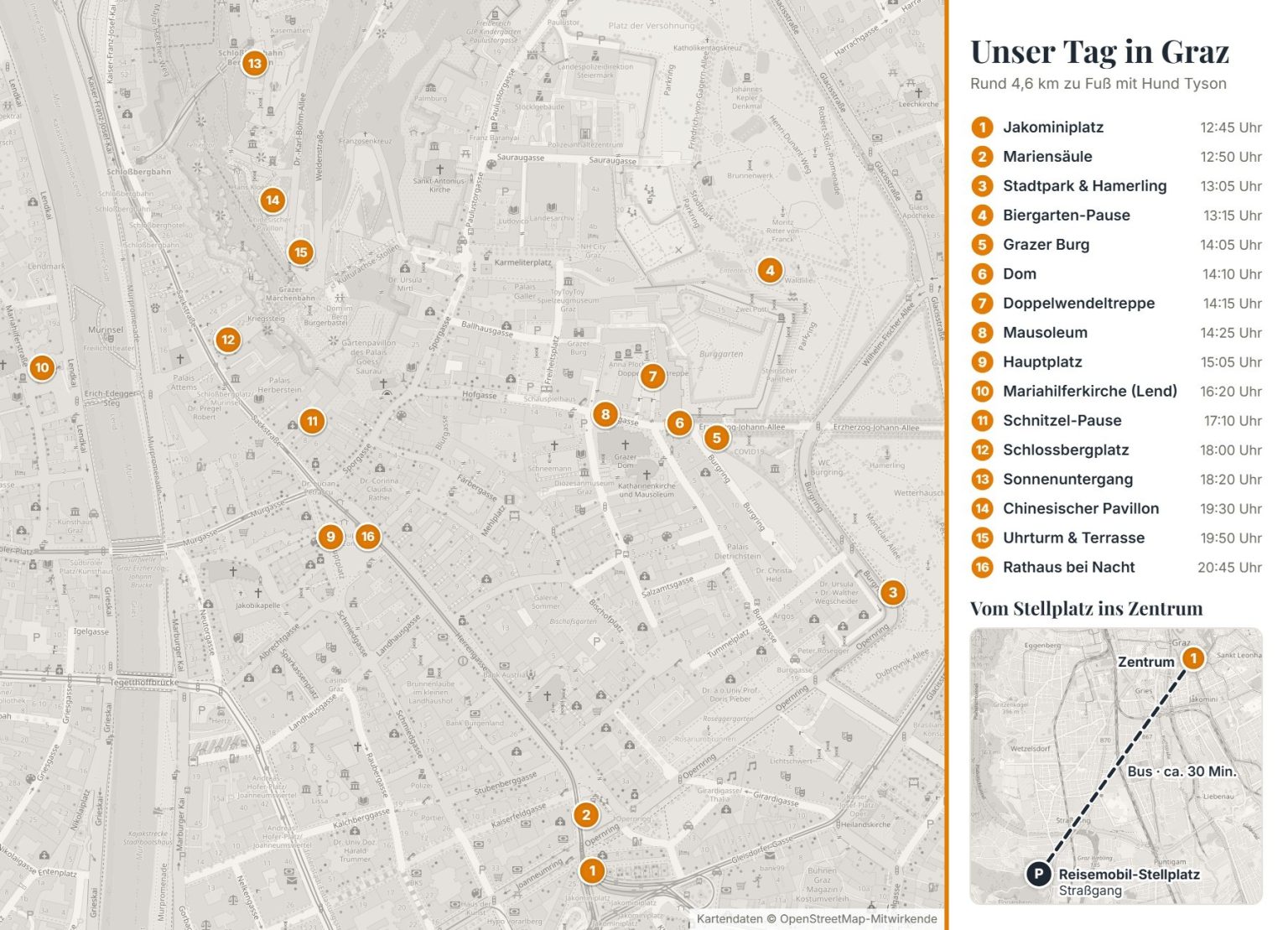The width and height of the screenshot is (1288, 930).
Task: Click map marker 5 on Burgring
Action: point(716,437)
